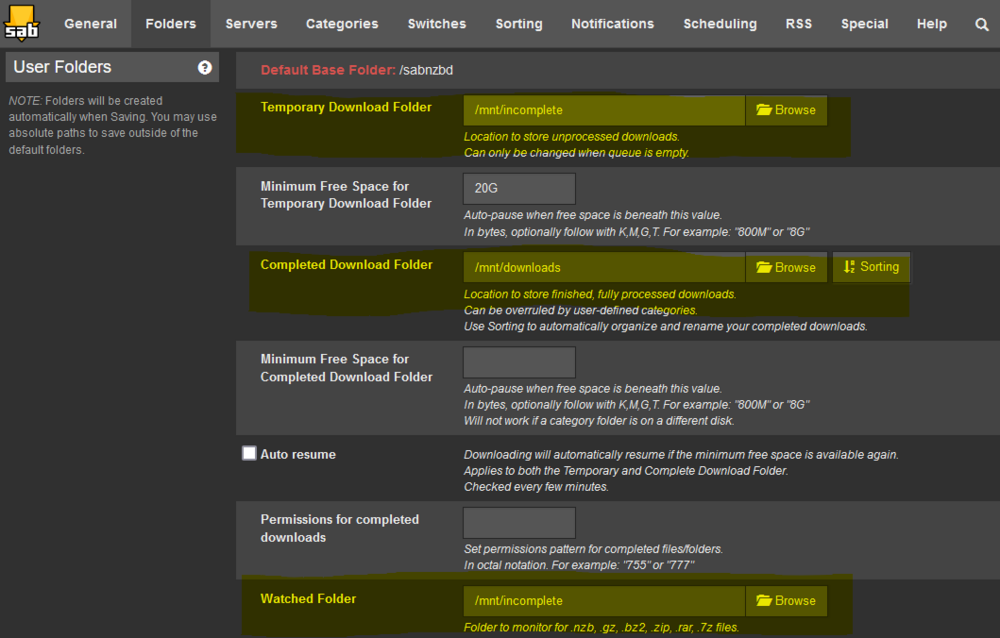Switch to the Scheduling tab

(720, 24)
